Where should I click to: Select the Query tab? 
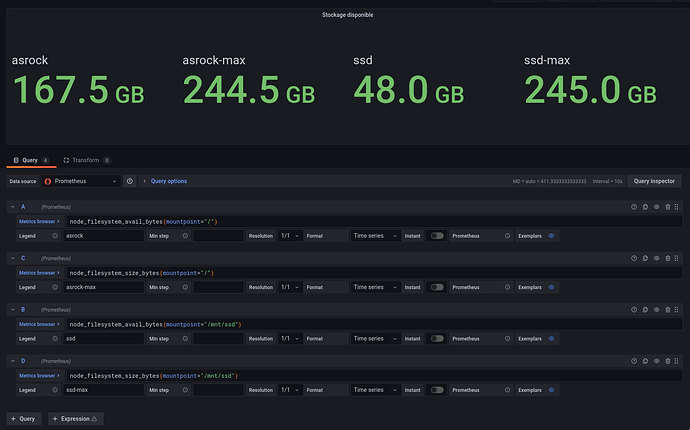click(28, 160)
